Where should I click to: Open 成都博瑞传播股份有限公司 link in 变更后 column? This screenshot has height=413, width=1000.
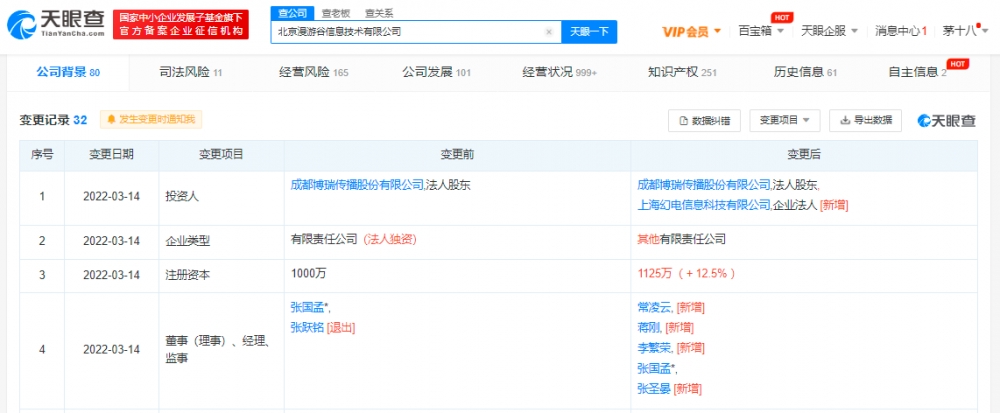click(704, 185)
